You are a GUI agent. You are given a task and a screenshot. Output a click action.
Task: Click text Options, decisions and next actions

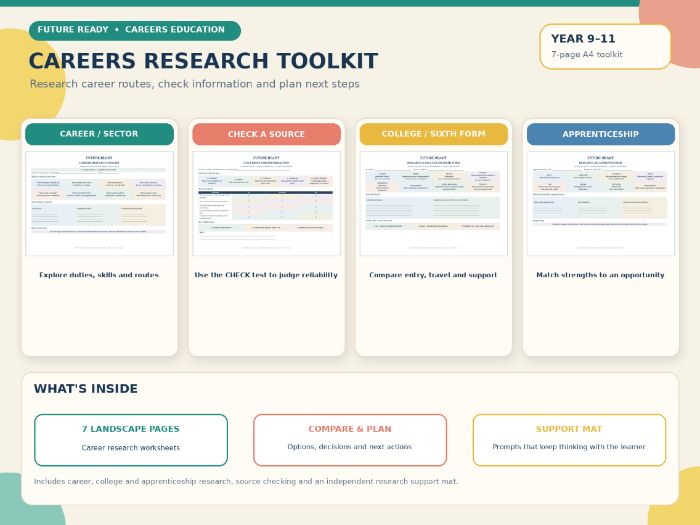pos(350,446)
